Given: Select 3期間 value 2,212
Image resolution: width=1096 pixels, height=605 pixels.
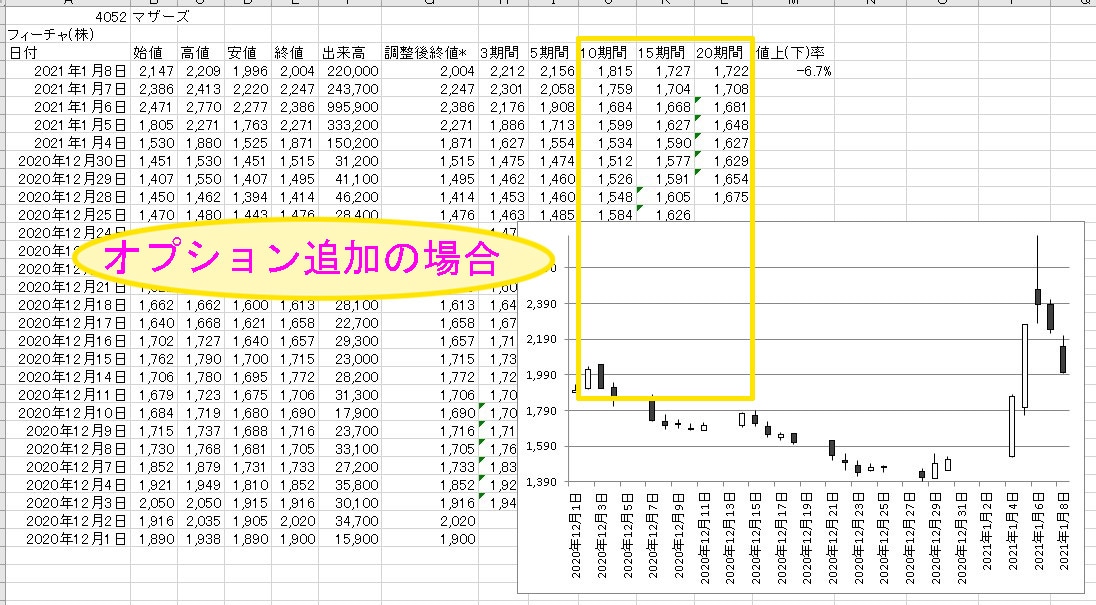Looking at the screenshot, I should (503, 71).
